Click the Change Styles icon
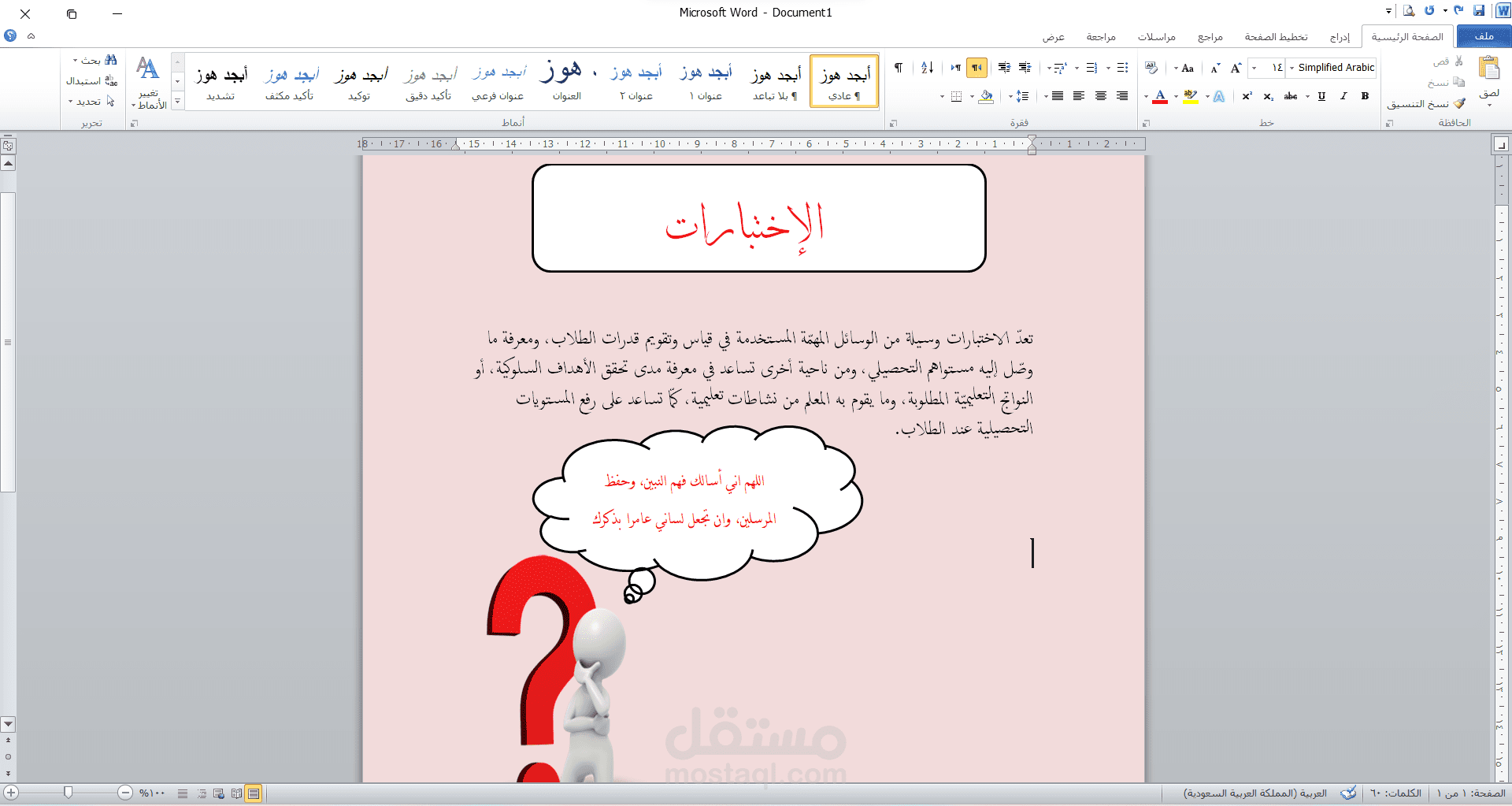The width and height of the screenshot is (1512, 806). (148, 69)
